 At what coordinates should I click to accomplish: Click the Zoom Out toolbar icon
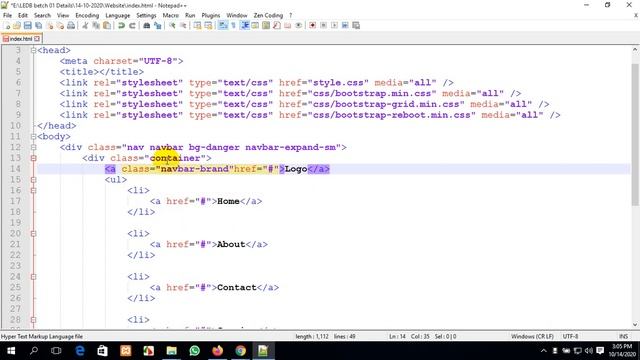[x=183, y=26]
